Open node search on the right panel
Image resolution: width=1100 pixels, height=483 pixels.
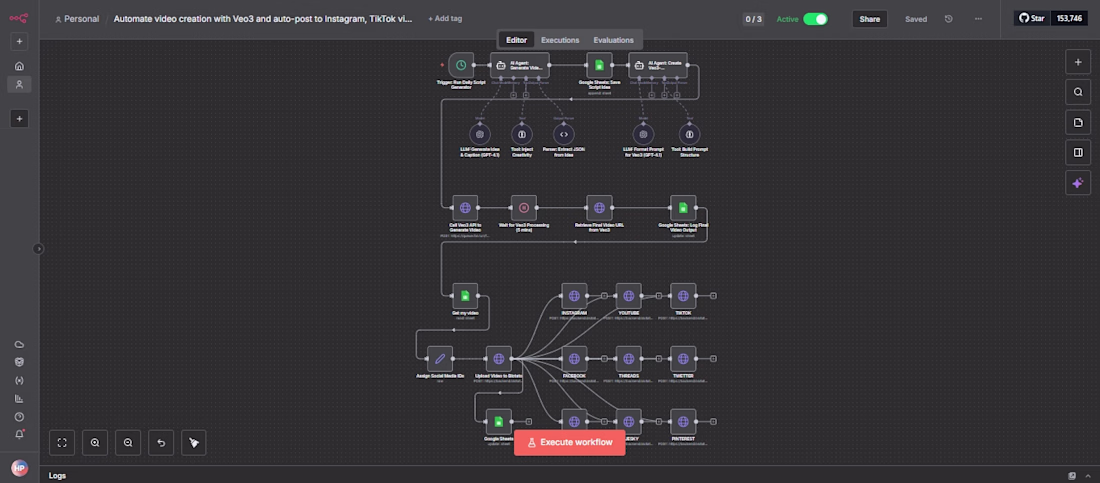tap(1078, 92)
